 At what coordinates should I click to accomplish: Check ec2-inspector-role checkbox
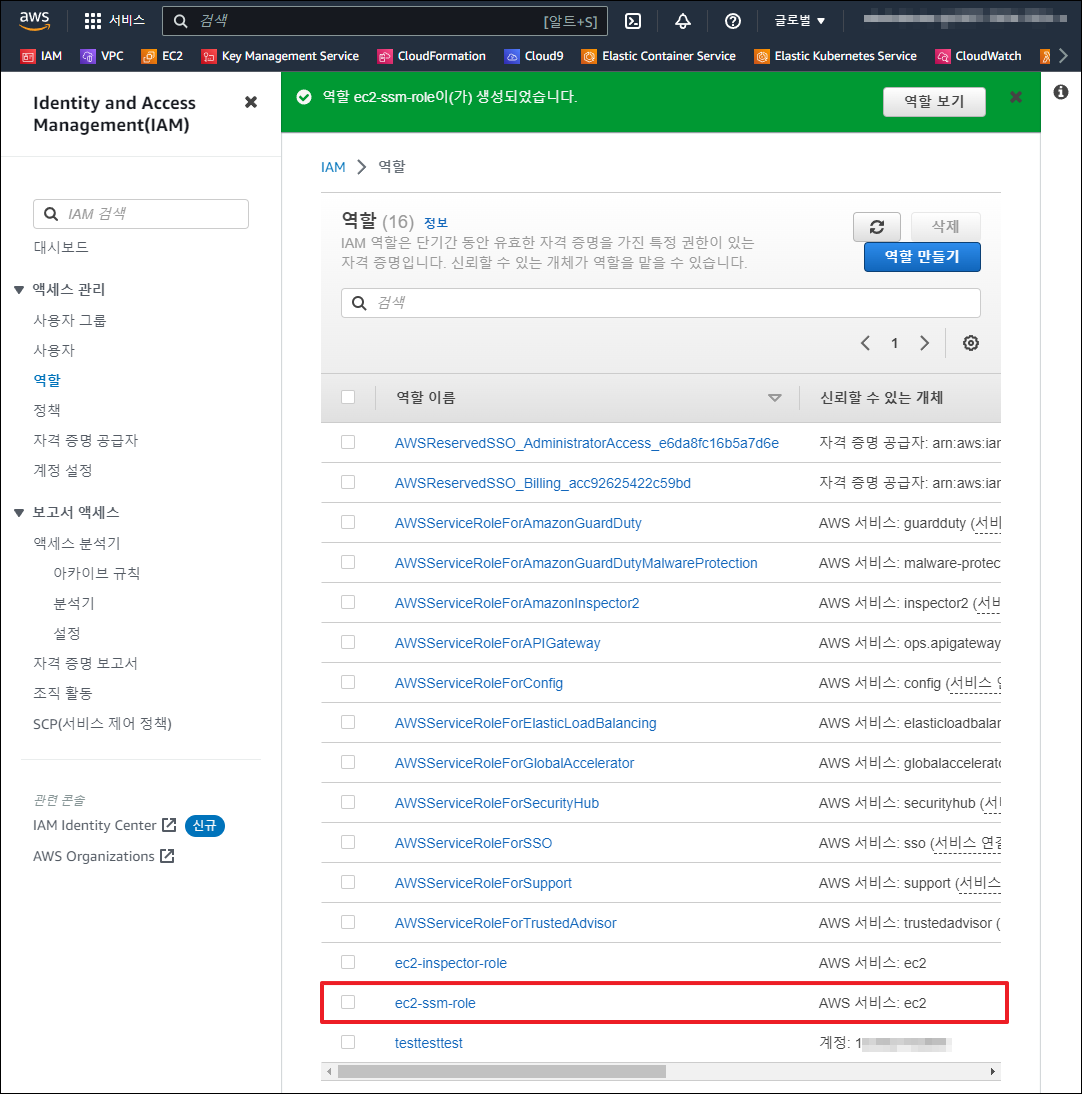(x=348, y=962)
